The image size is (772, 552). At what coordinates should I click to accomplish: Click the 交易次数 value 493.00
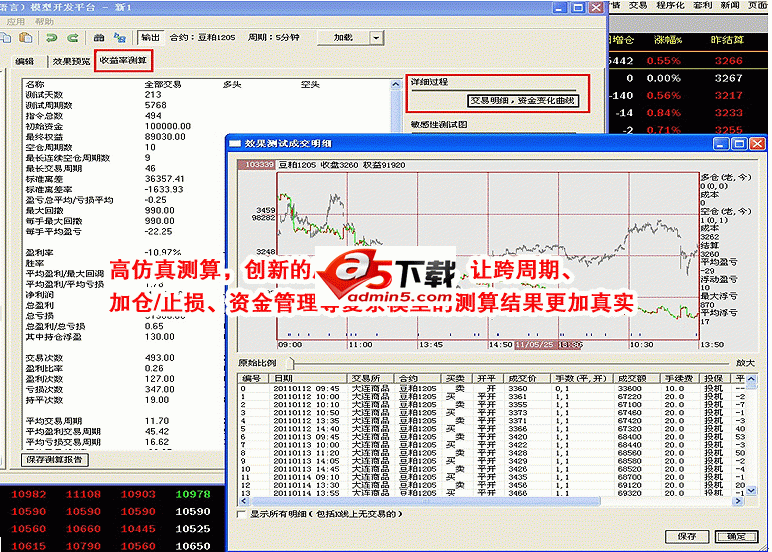[160, 357]
